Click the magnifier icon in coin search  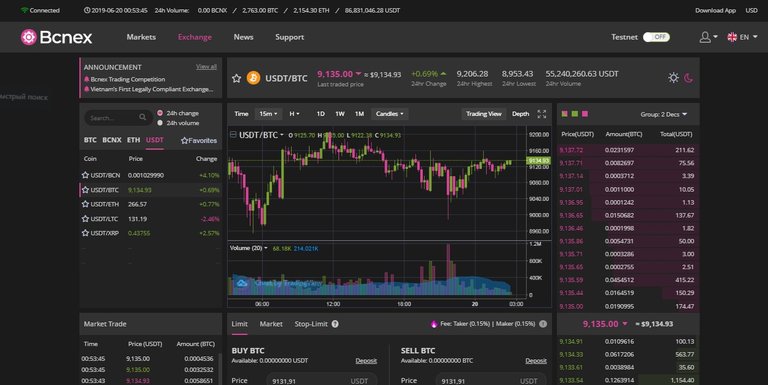pyautogui.click(x=143, y=117)
